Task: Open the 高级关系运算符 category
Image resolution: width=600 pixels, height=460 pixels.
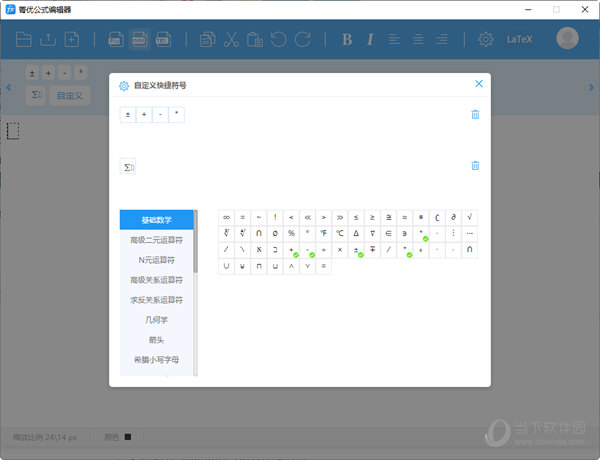Action: click(157, 280)
